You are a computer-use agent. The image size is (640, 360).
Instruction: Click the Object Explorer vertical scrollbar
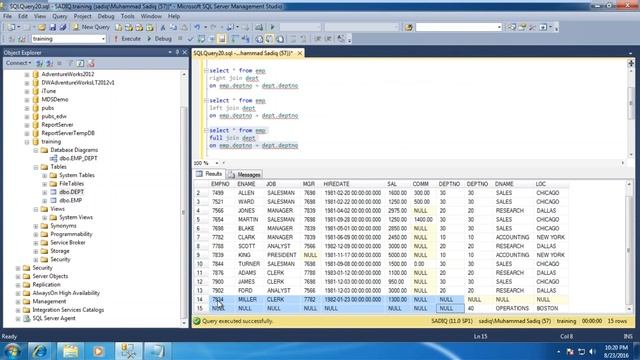(x=184, y=199)
